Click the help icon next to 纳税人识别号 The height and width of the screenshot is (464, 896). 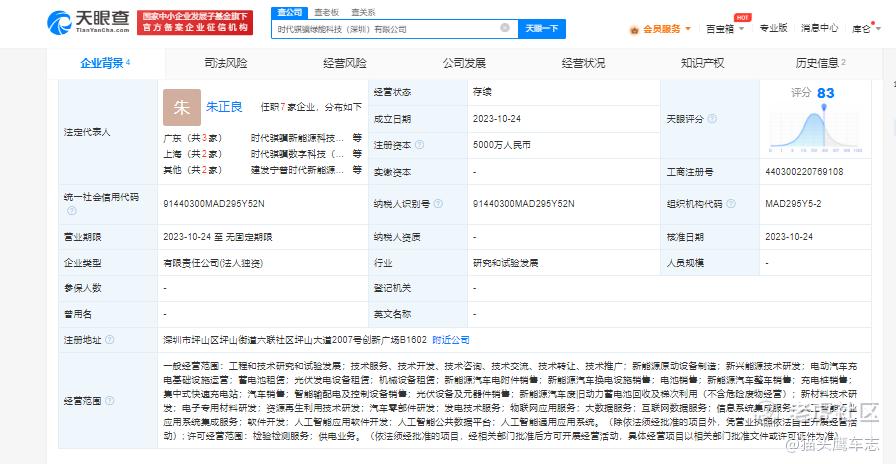438,203
